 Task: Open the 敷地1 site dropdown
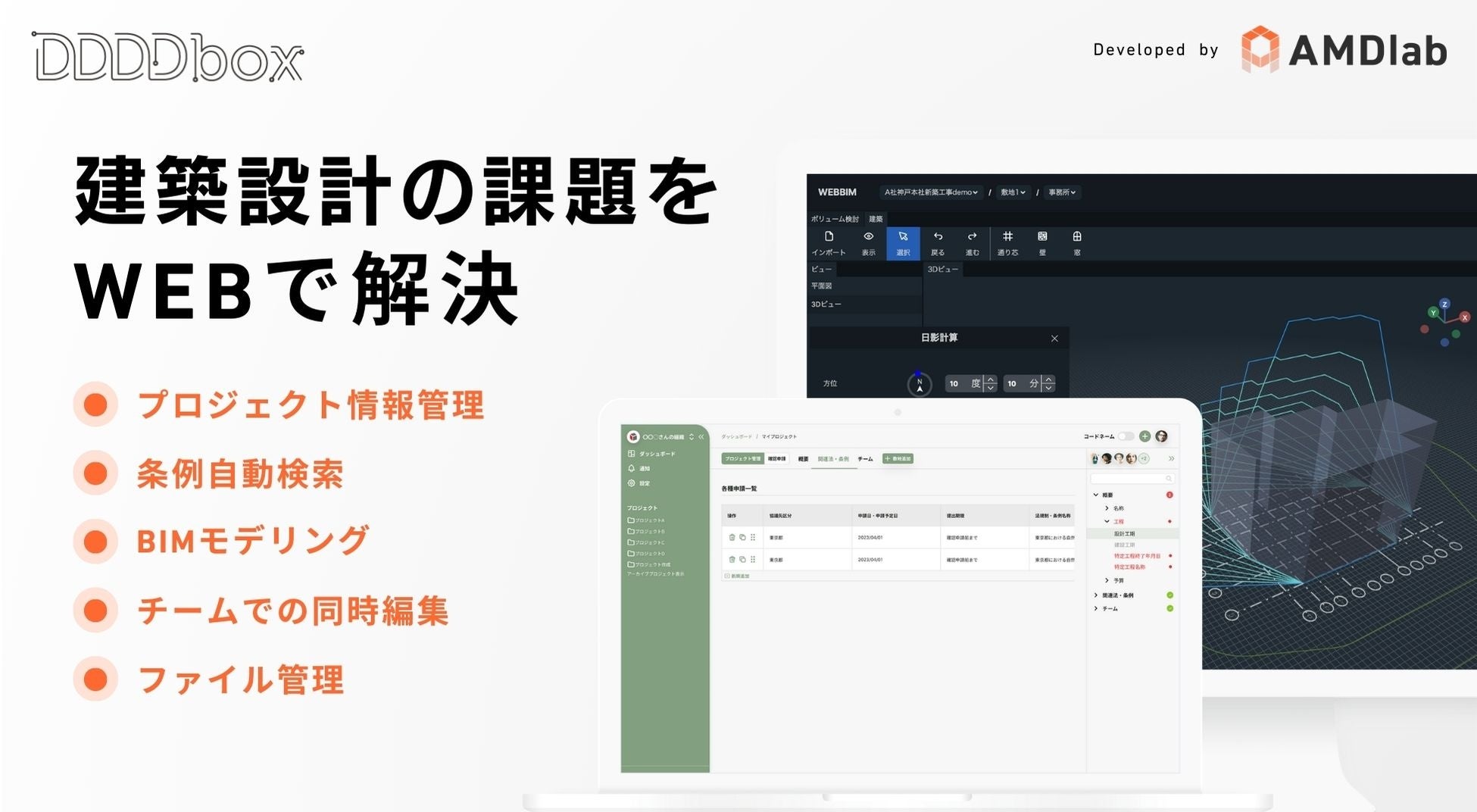tap(1013, 192)
